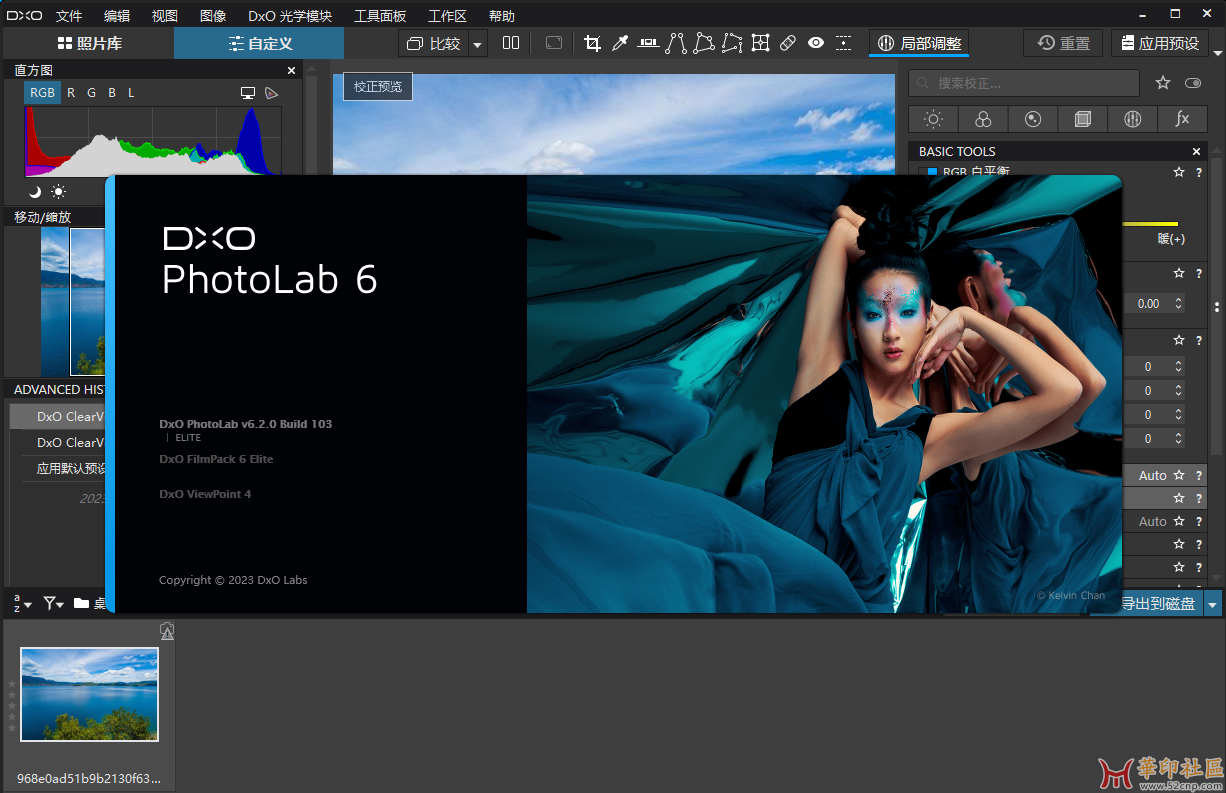The height and width of the screenshot is (793, 1226).
Task: Show luminance channel L in histogram
Action: click(131, 93)
